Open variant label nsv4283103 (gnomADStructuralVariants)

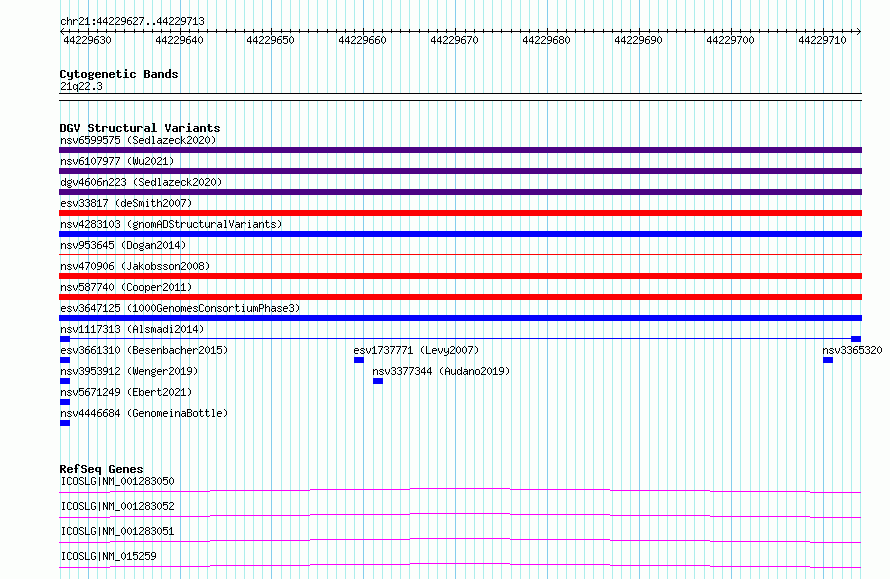171,224
